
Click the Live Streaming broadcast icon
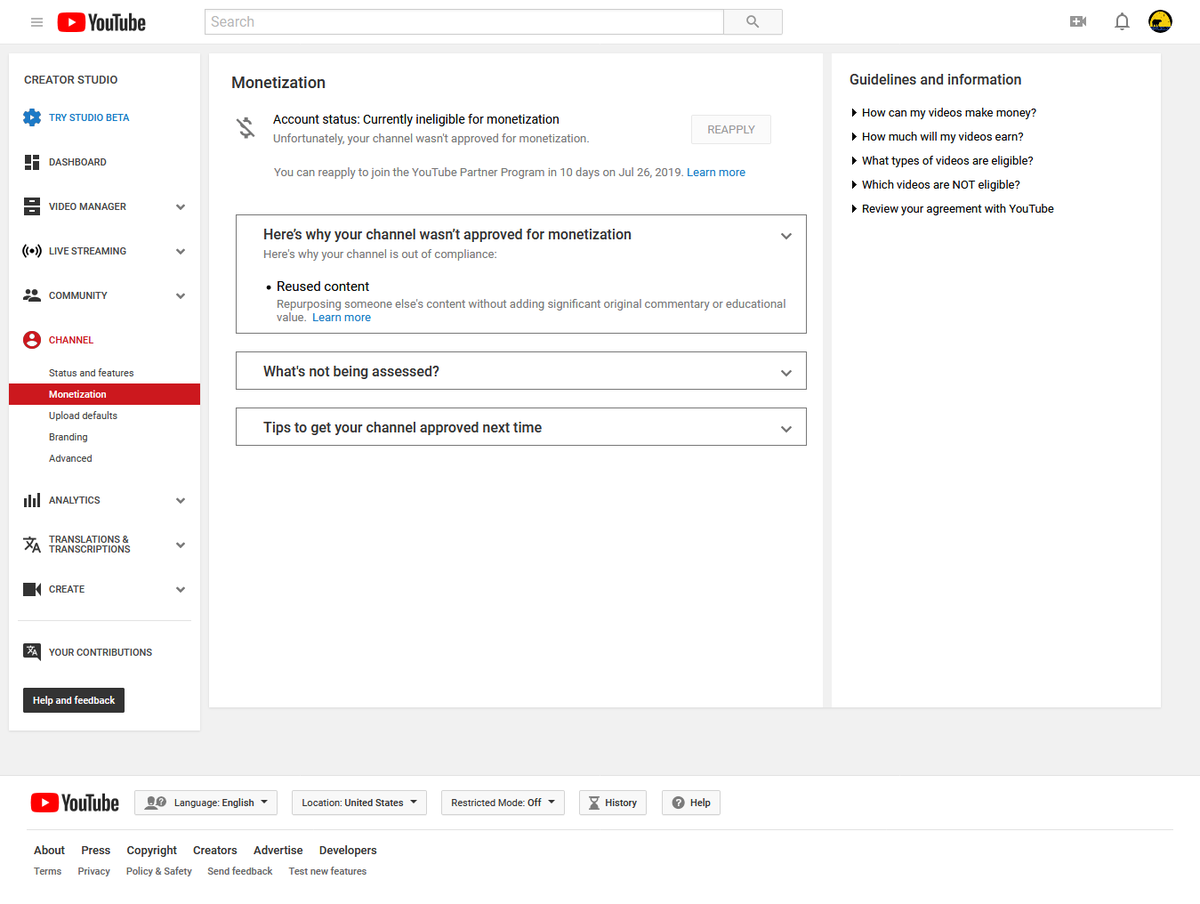[x=32, y=251]
